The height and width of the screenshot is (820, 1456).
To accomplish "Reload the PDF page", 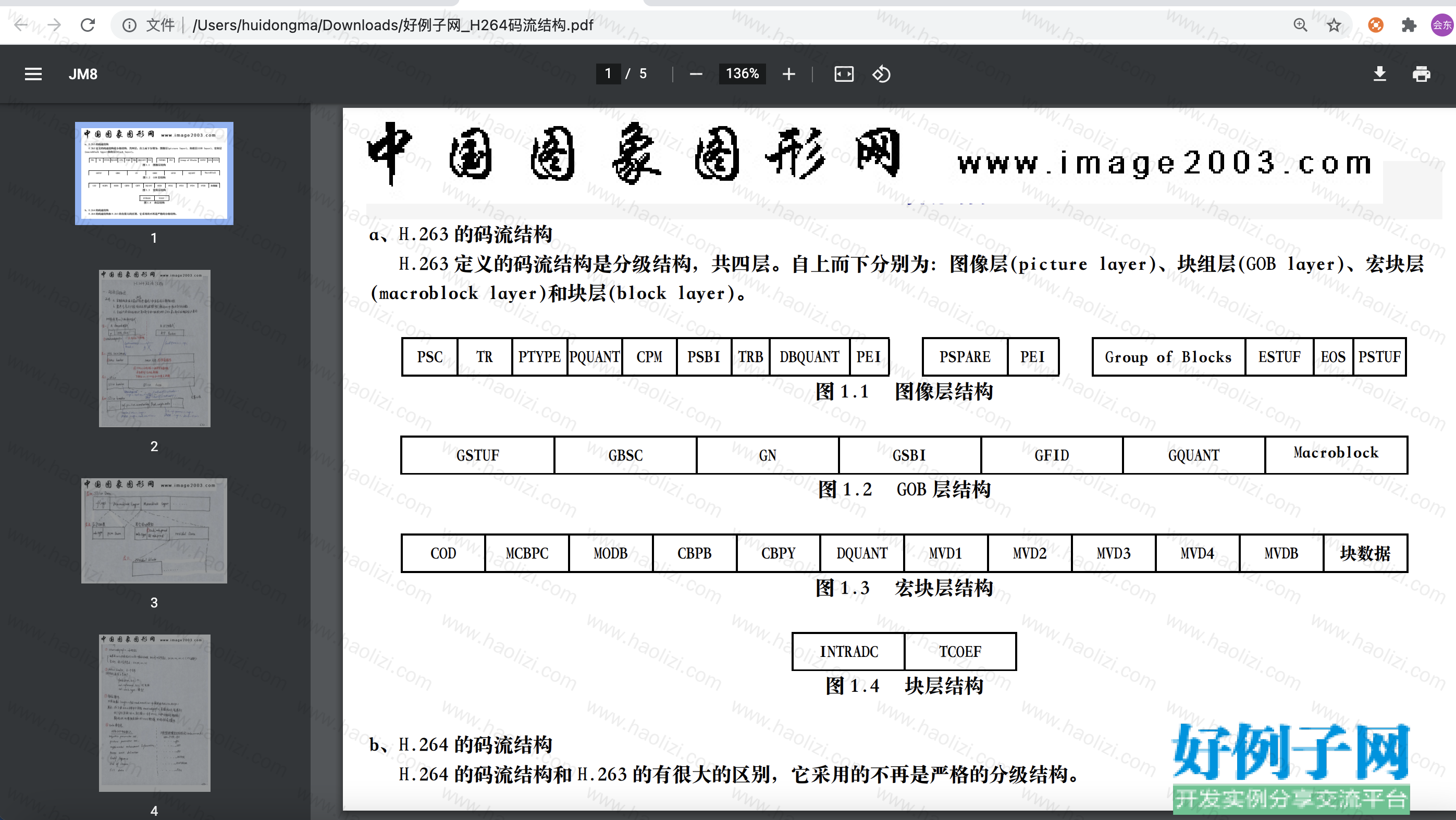I will click(x=88, y=25).
